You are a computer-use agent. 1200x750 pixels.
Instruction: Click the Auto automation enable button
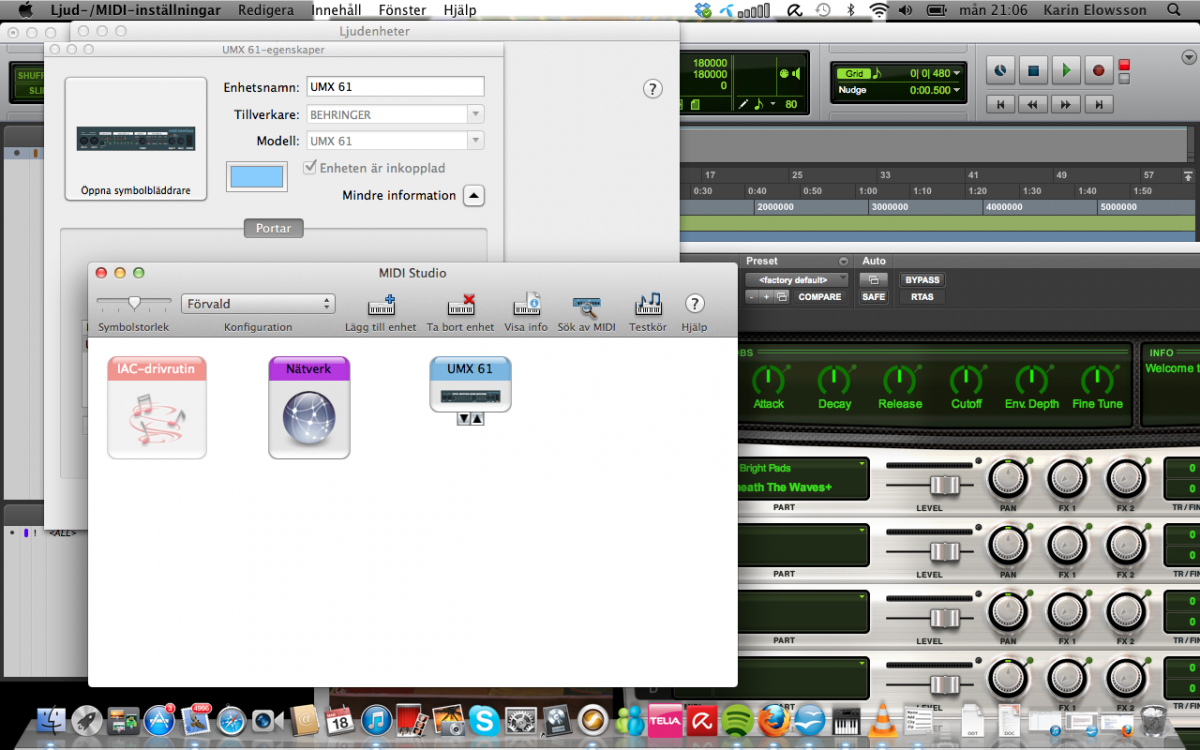coord(874,280)
